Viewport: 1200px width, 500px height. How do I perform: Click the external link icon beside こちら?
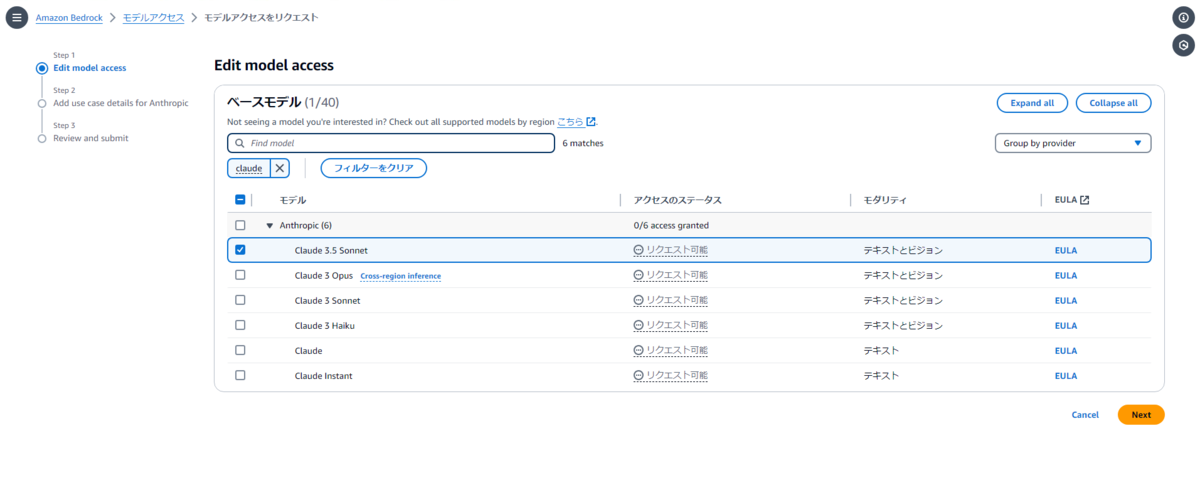click(x=591, y=122)
